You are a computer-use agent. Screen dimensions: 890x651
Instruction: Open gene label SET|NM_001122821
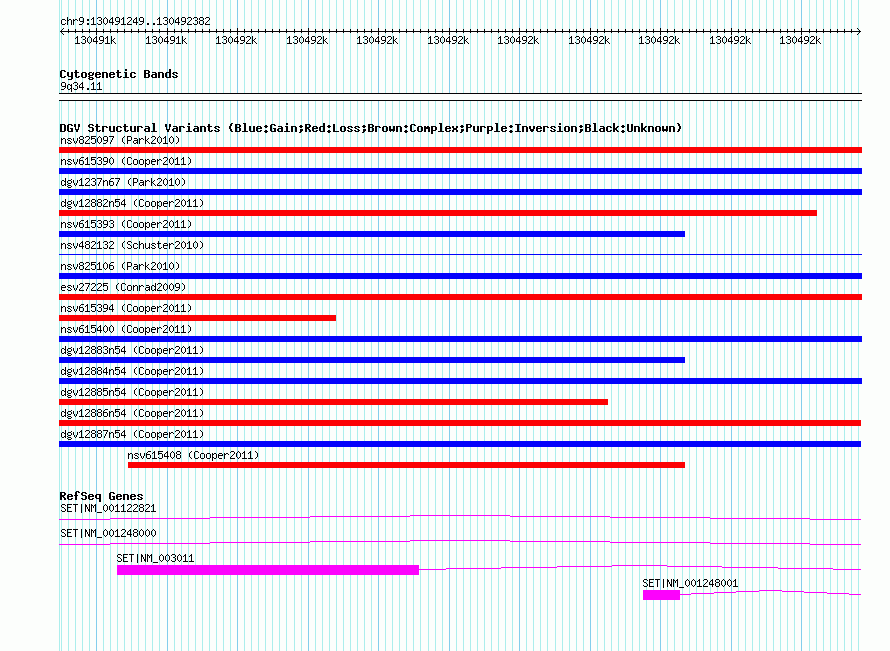[108, 508]
